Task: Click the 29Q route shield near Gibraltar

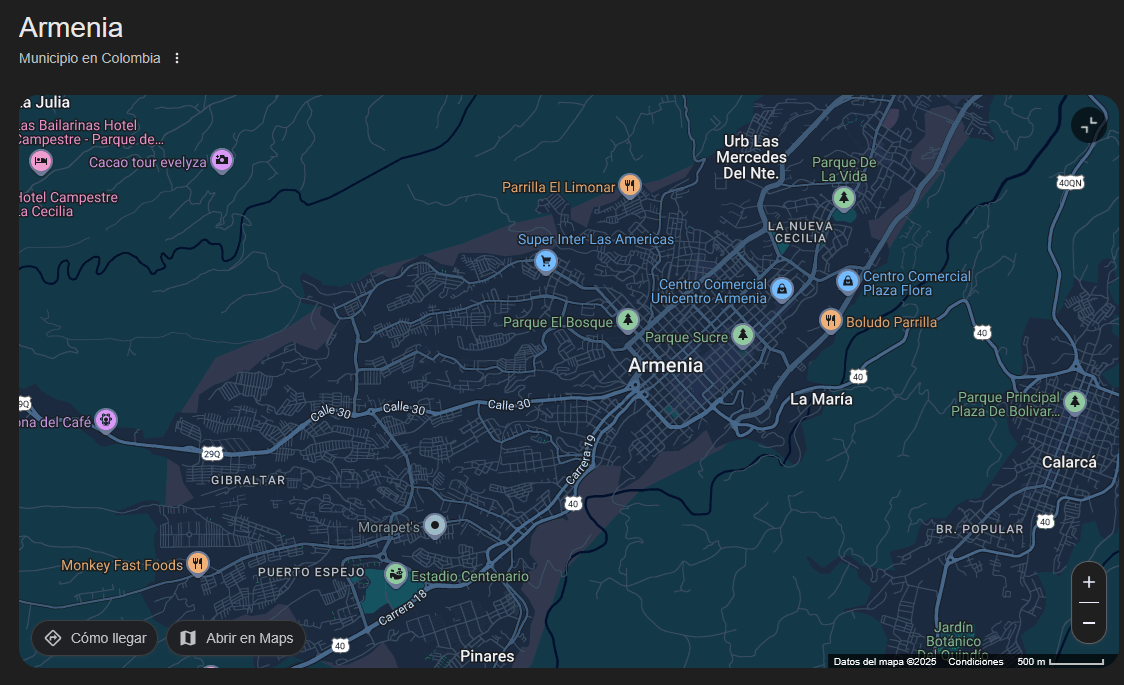Action: (212, 454)
